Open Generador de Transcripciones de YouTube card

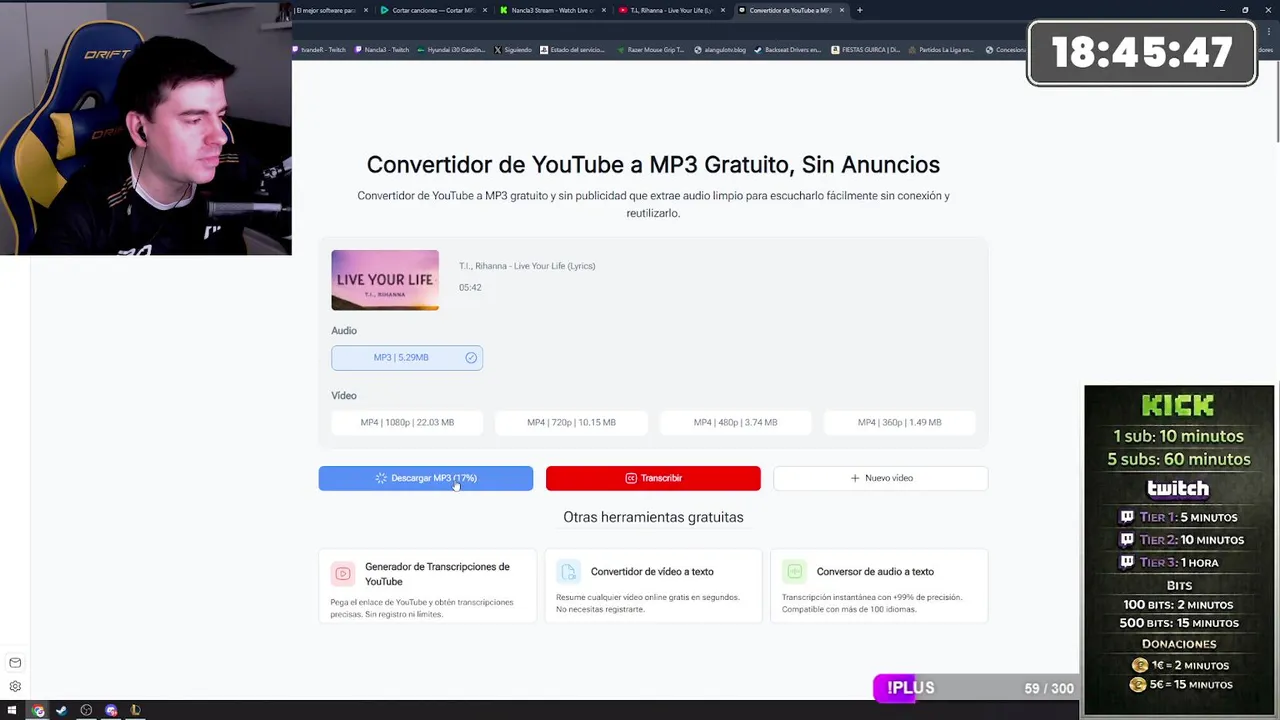427,586
